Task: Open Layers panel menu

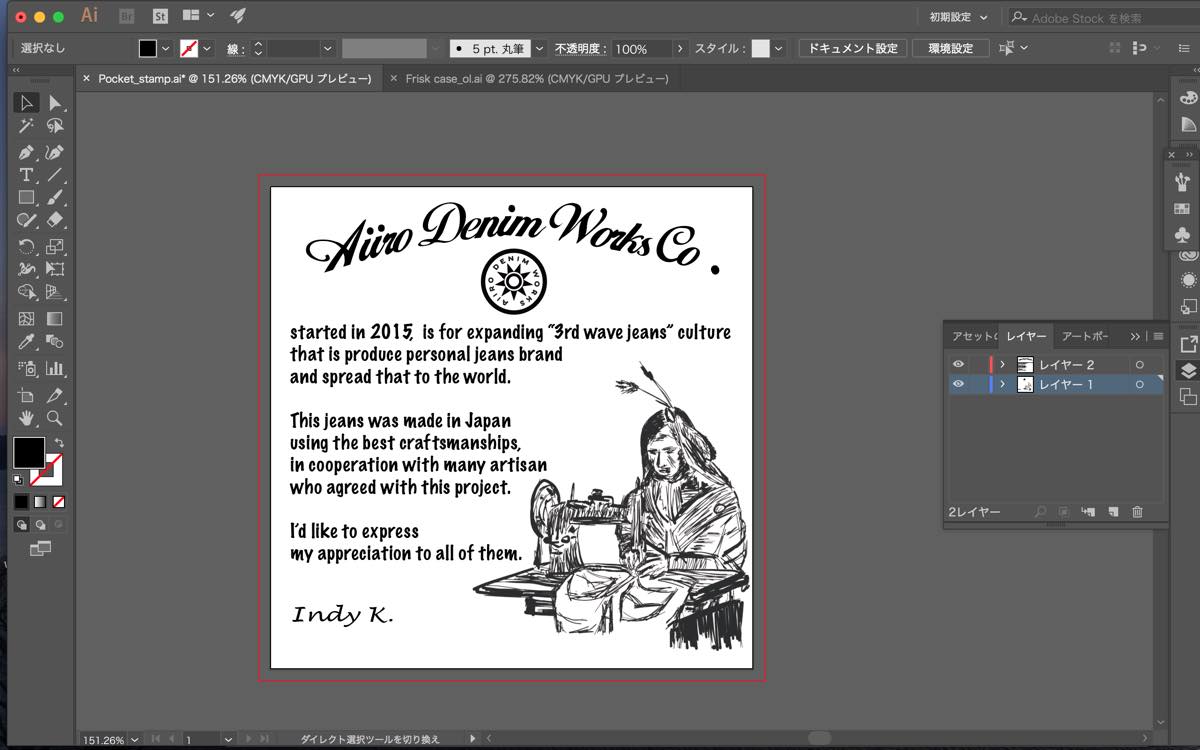Action: (1158, 336)
